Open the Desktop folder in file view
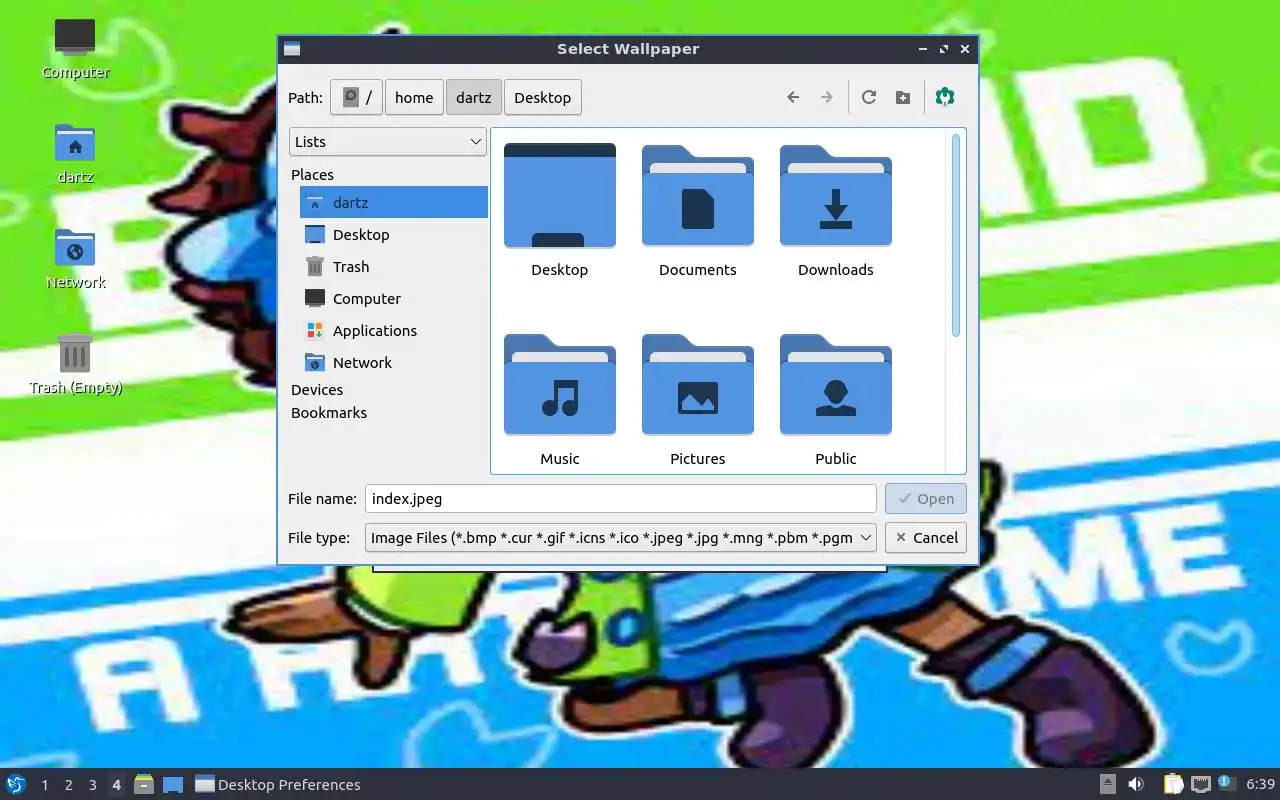This screenshot has height=800, width=1280. click(560, 211)
